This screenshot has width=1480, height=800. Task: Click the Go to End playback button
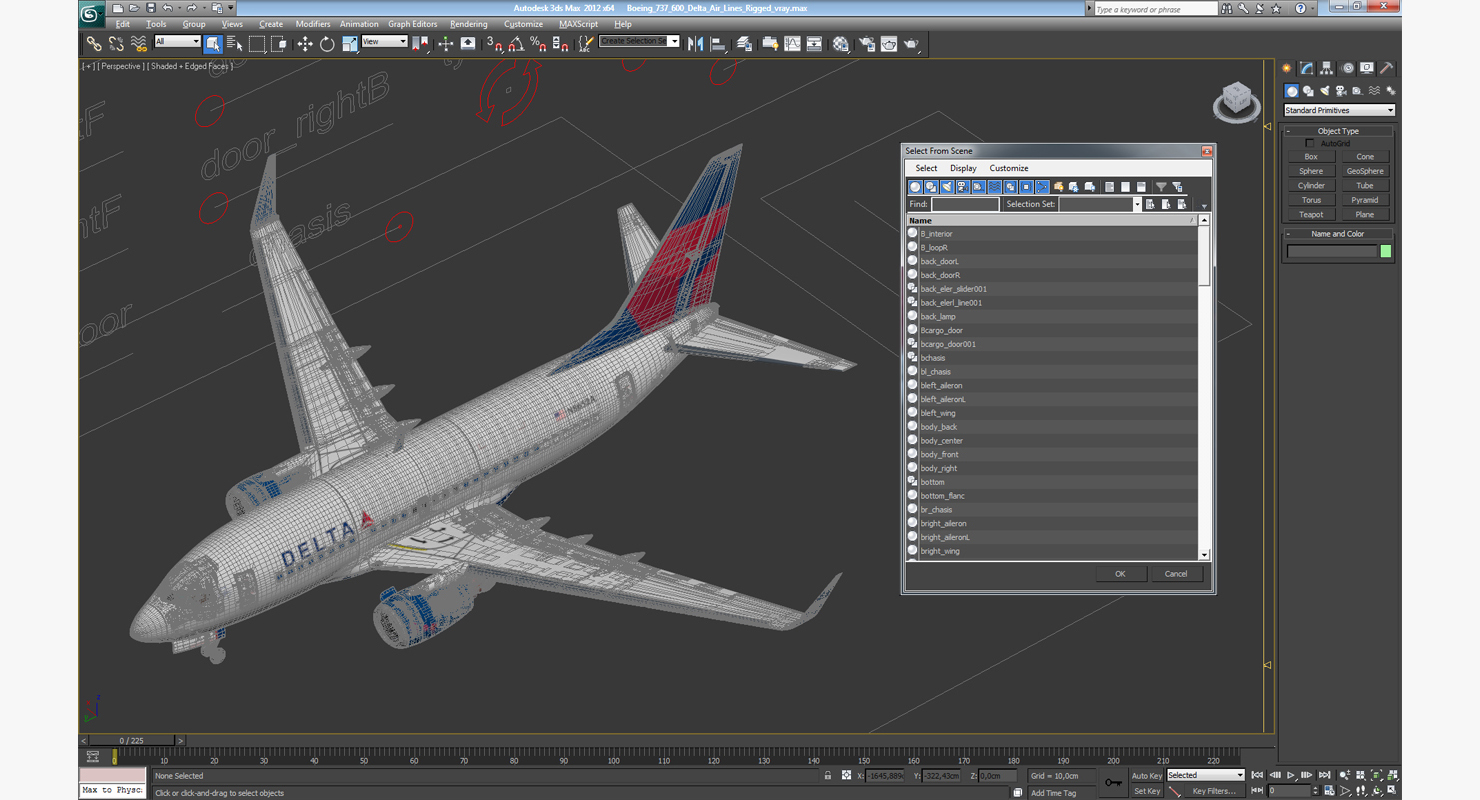[x=1324, y=775]
